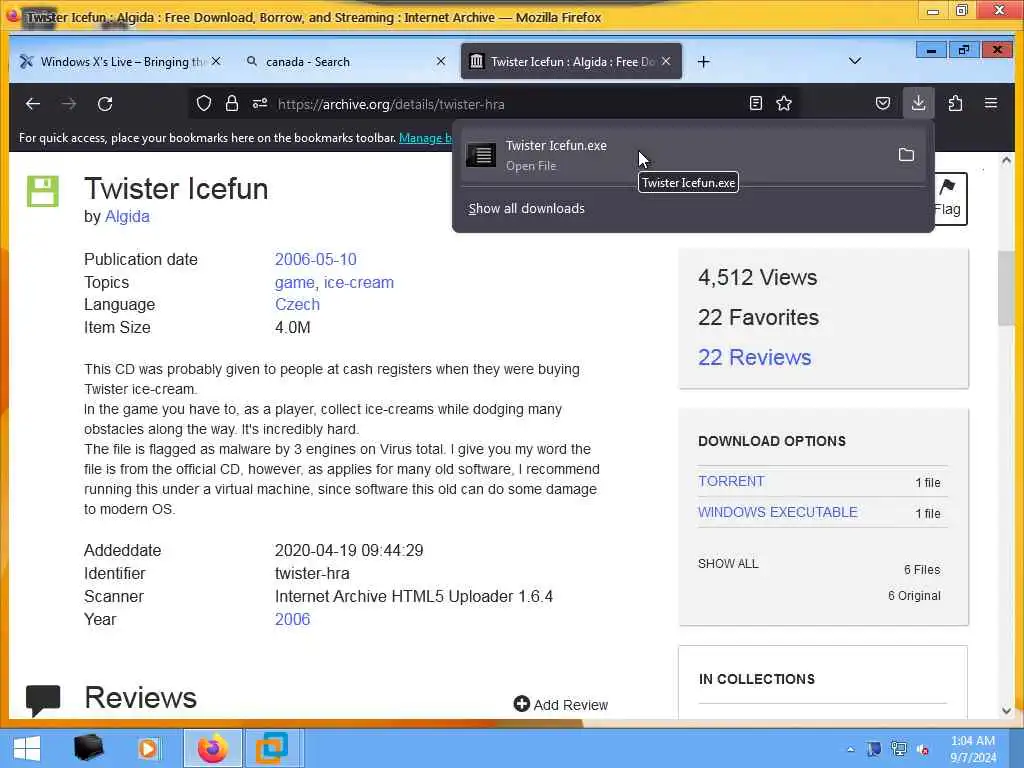Open VirtualBox-style taskbar icon

pos(272,748)
